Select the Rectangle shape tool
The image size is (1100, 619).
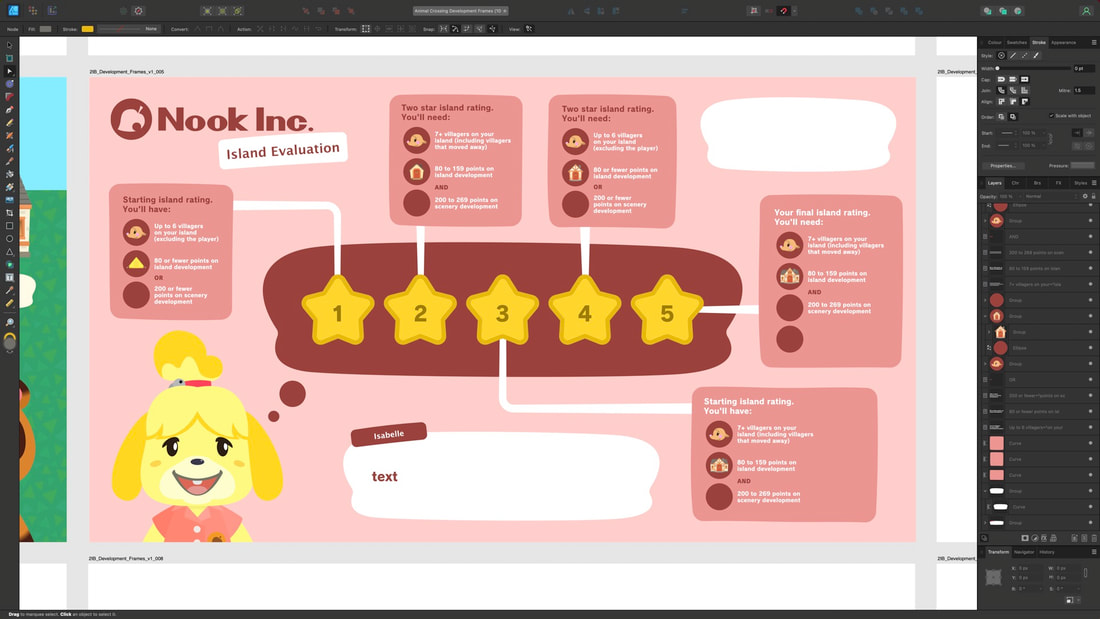9,226
